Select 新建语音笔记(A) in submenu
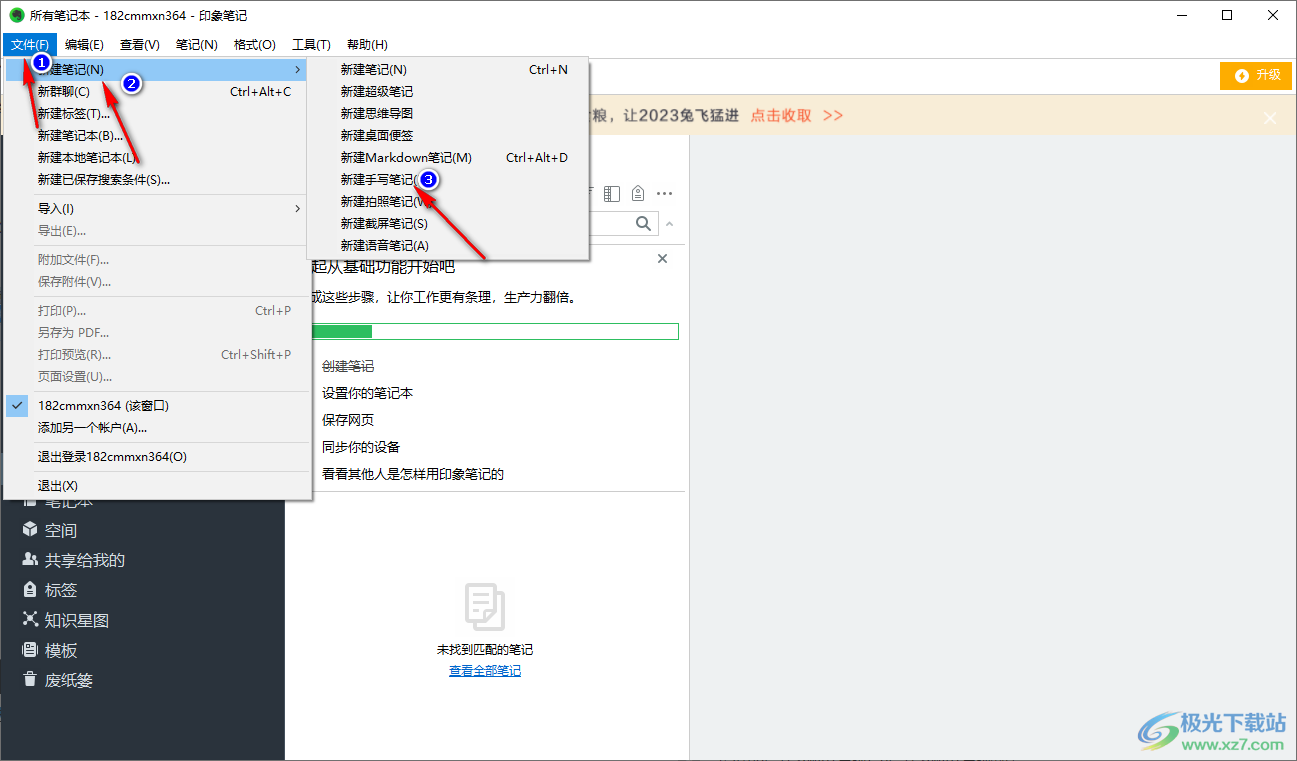1297x761 pixels. [x=448, y=246]
